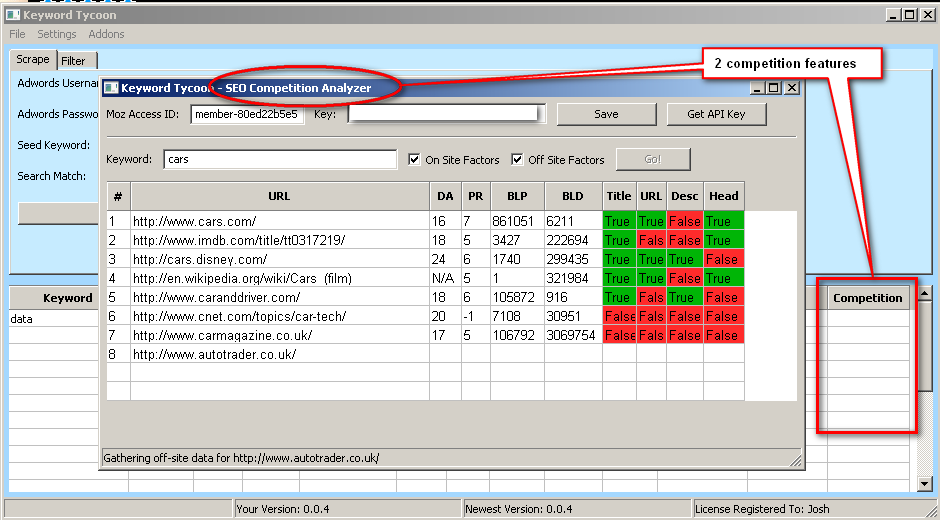Select the cnet.com car-tech URL cell
The height and width of the screenshot is (520, 940).
[x=280, y=316]
